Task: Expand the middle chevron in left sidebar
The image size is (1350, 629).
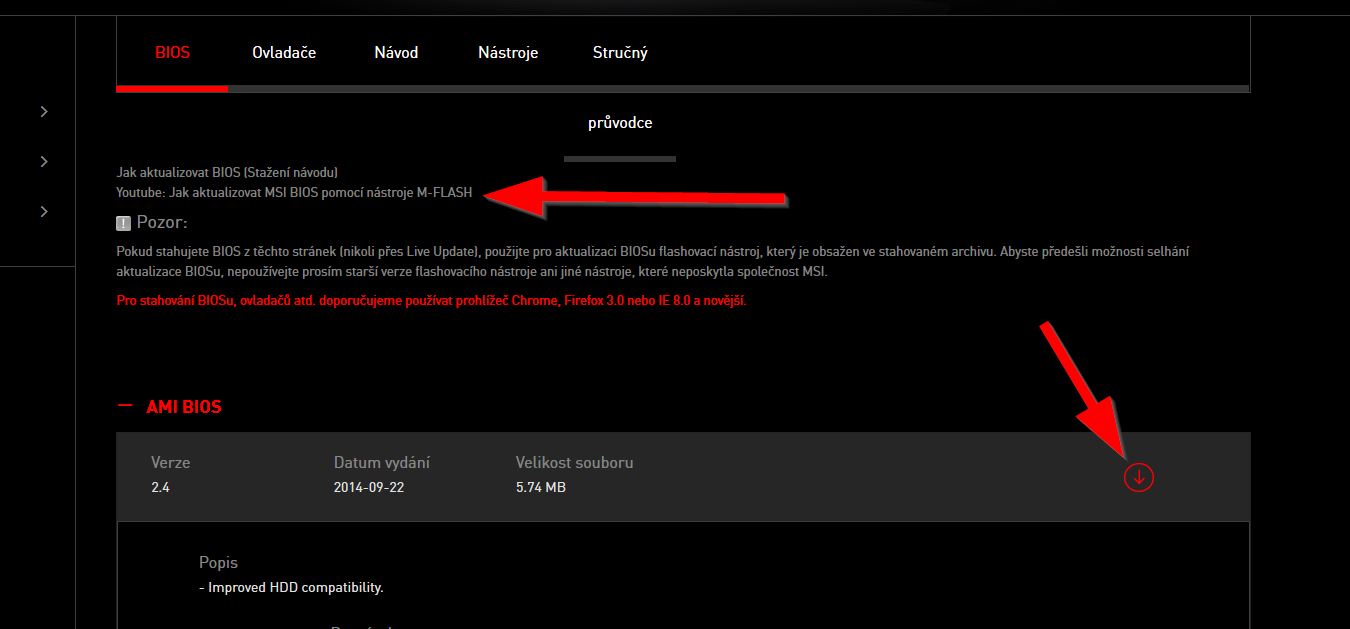Action: click(44, 161)
